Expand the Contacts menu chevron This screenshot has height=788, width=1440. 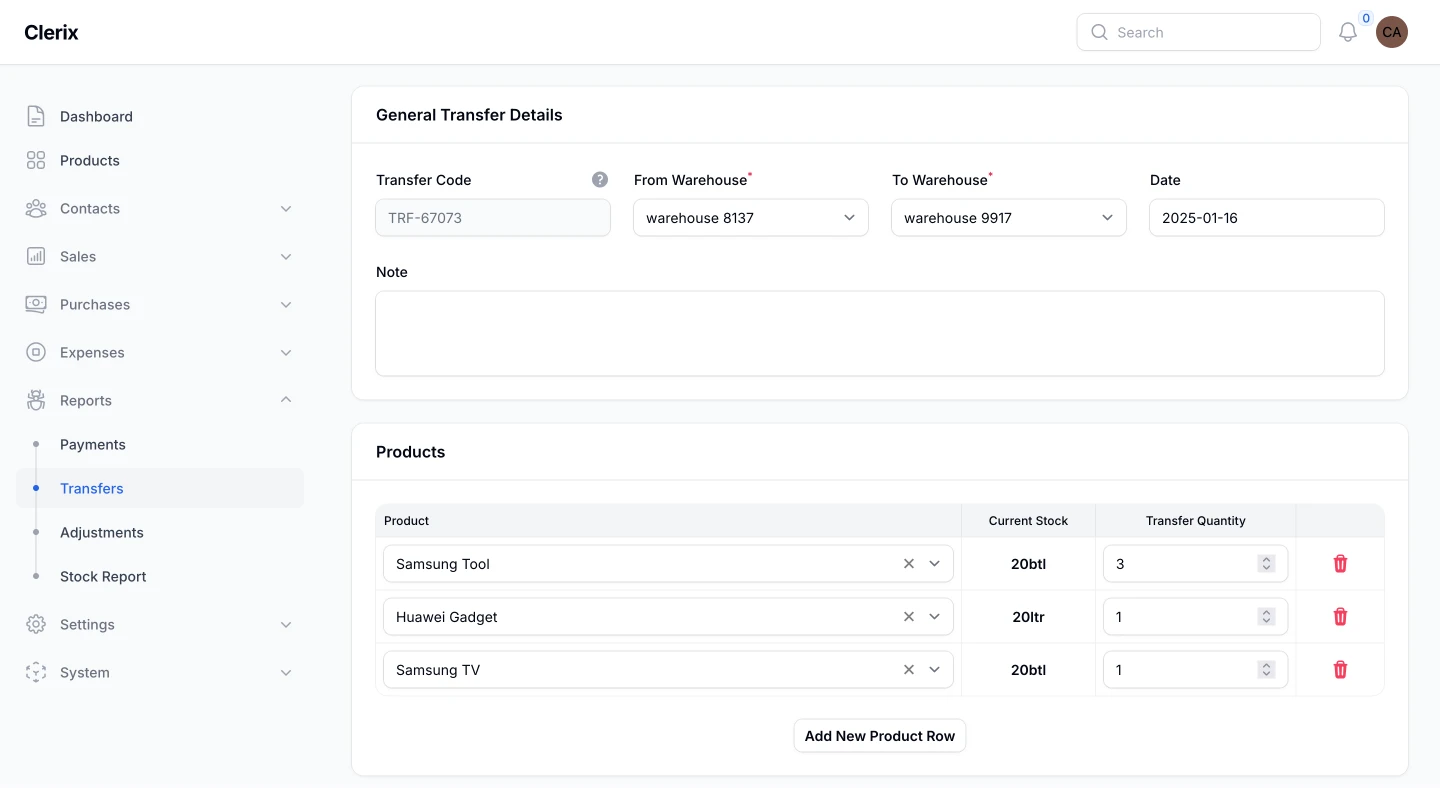[x=286, y=208]
